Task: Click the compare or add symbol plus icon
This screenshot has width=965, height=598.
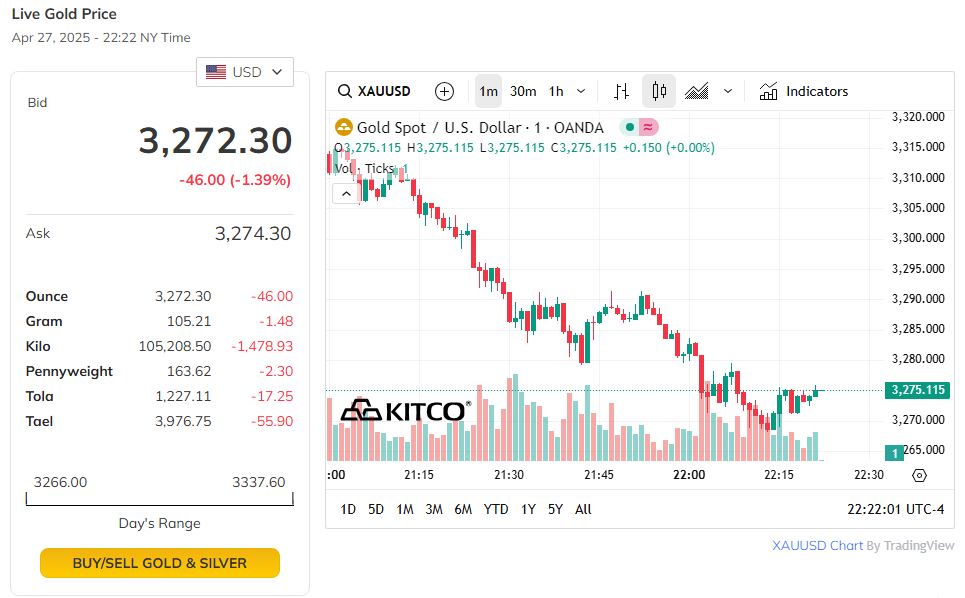Action: click(445, 91)
